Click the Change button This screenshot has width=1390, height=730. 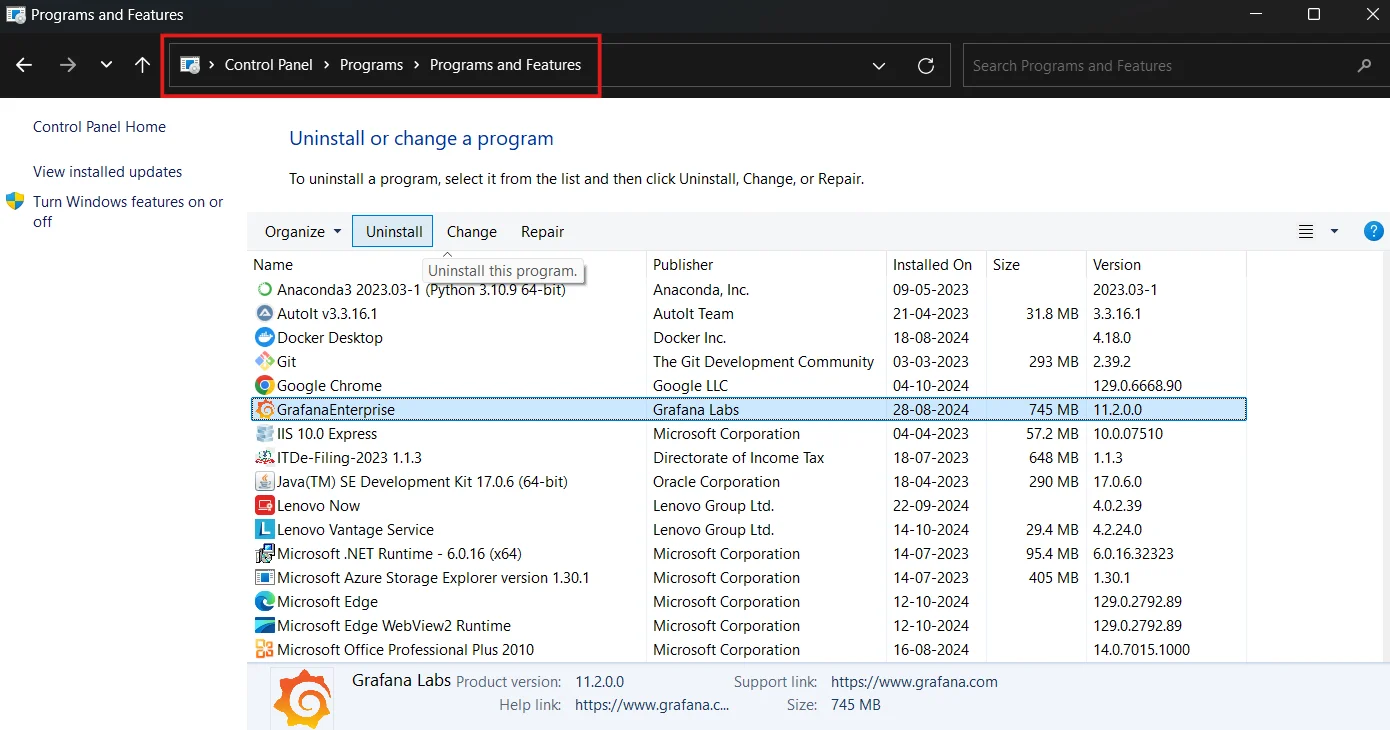tap(472, 232)
